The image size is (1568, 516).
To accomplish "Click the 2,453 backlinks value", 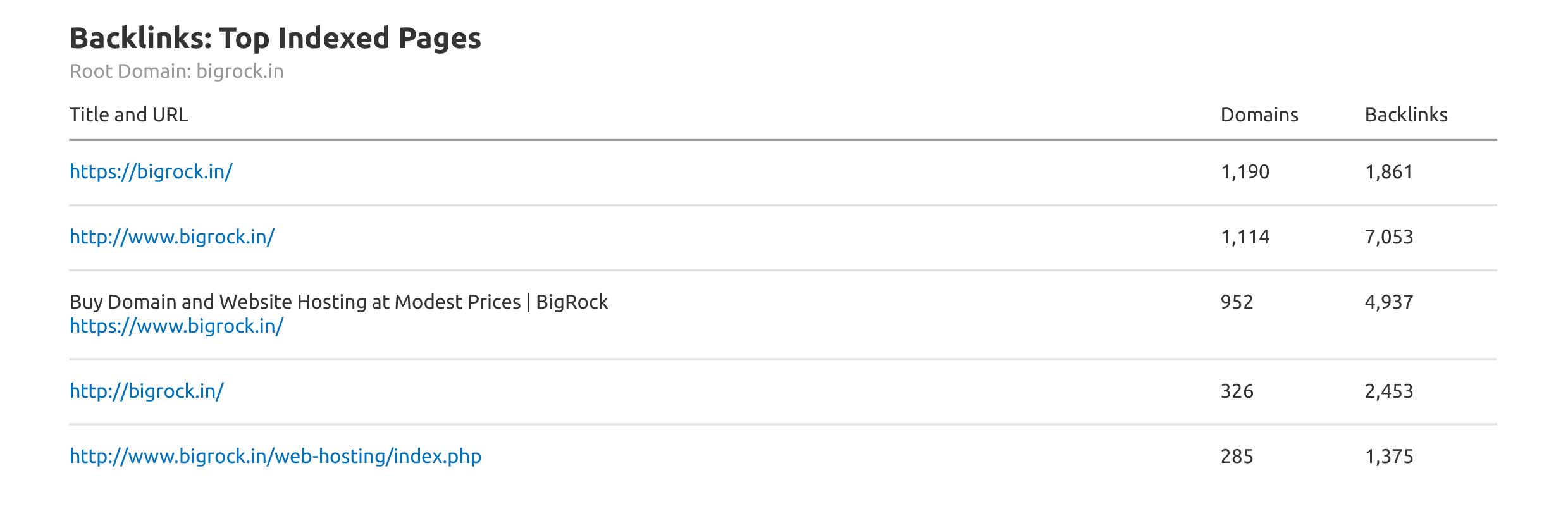I will point(1388,391).
